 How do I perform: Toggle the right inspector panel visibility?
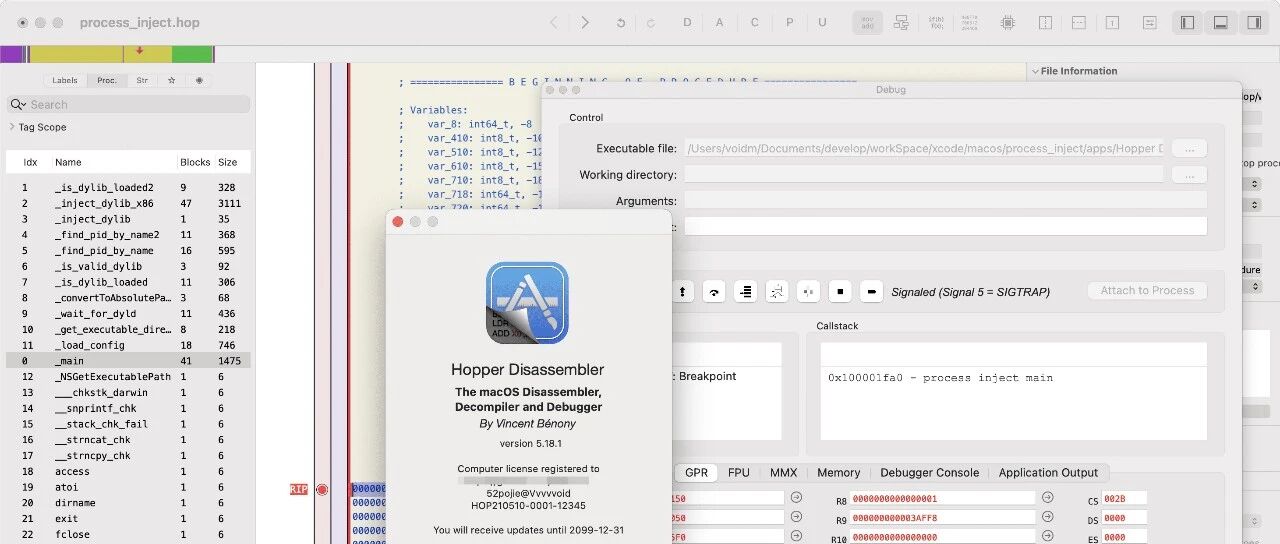click(x=1253, y=22)
